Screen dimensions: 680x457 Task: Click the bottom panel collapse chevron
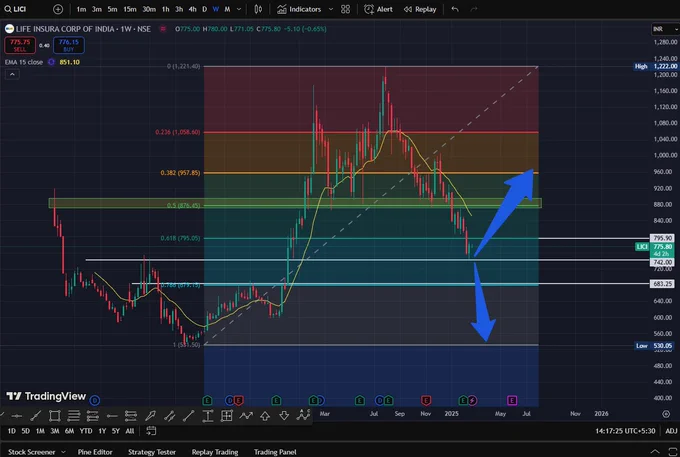pos(655,452)
